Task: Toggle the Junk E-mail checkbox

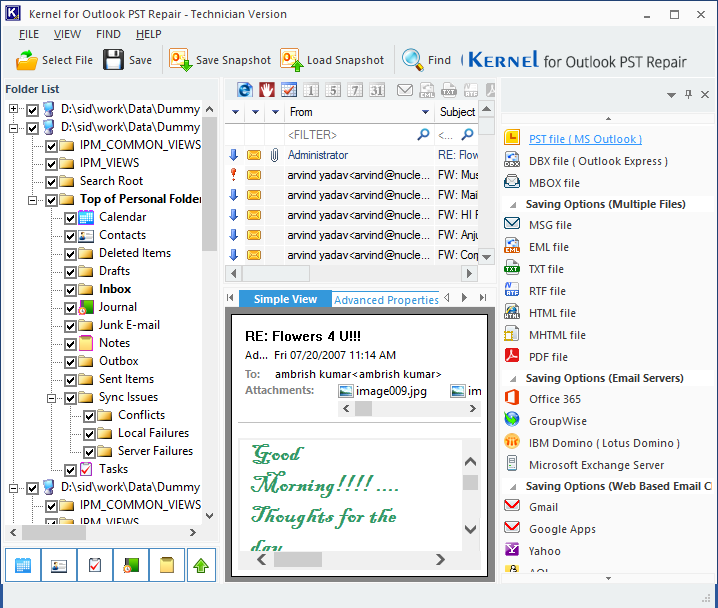Action: point(70,326)
